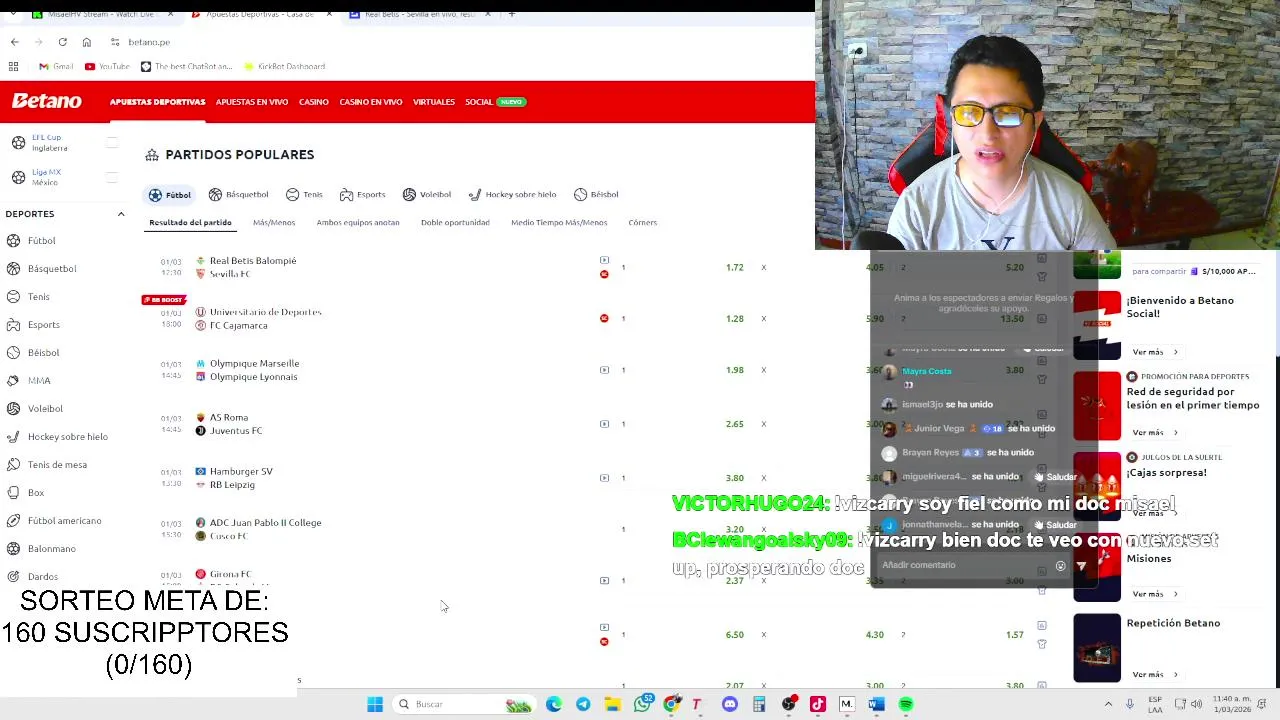Screen dimensions: 1280x720
Task: Open EFL Cup Inglaterra shortcut
Action: tap(49, 143)
